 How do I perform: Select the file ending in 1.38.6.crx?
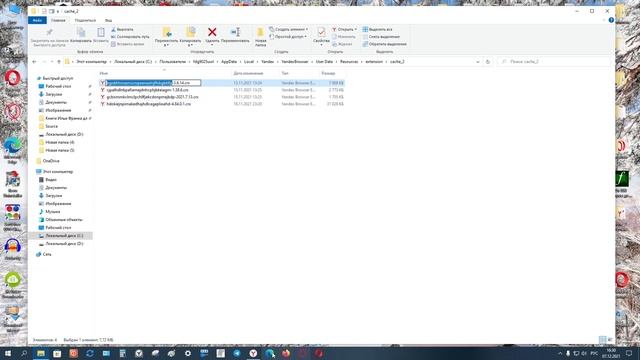click(147, 90)
